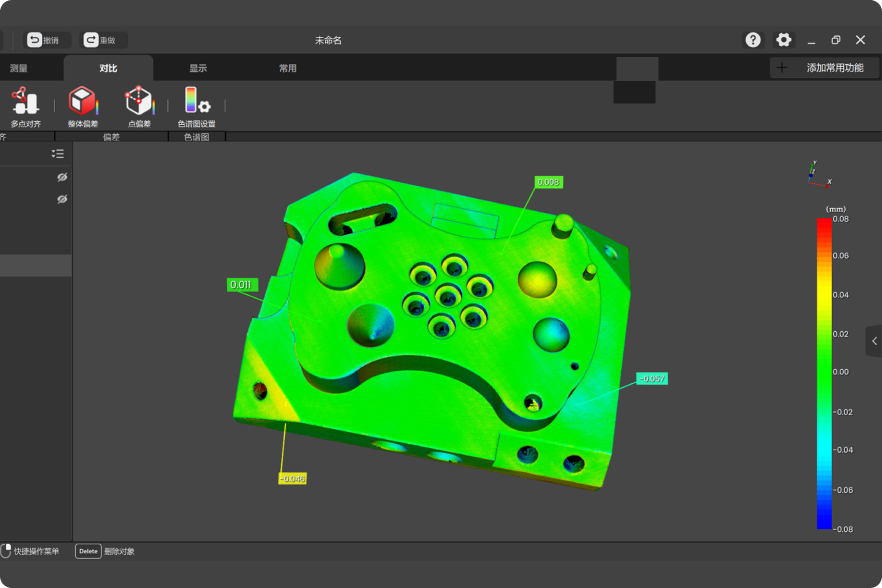Screen dimensions: 882x588
Task: Click the 重做 redo button
Action: [x=104, y=40]
